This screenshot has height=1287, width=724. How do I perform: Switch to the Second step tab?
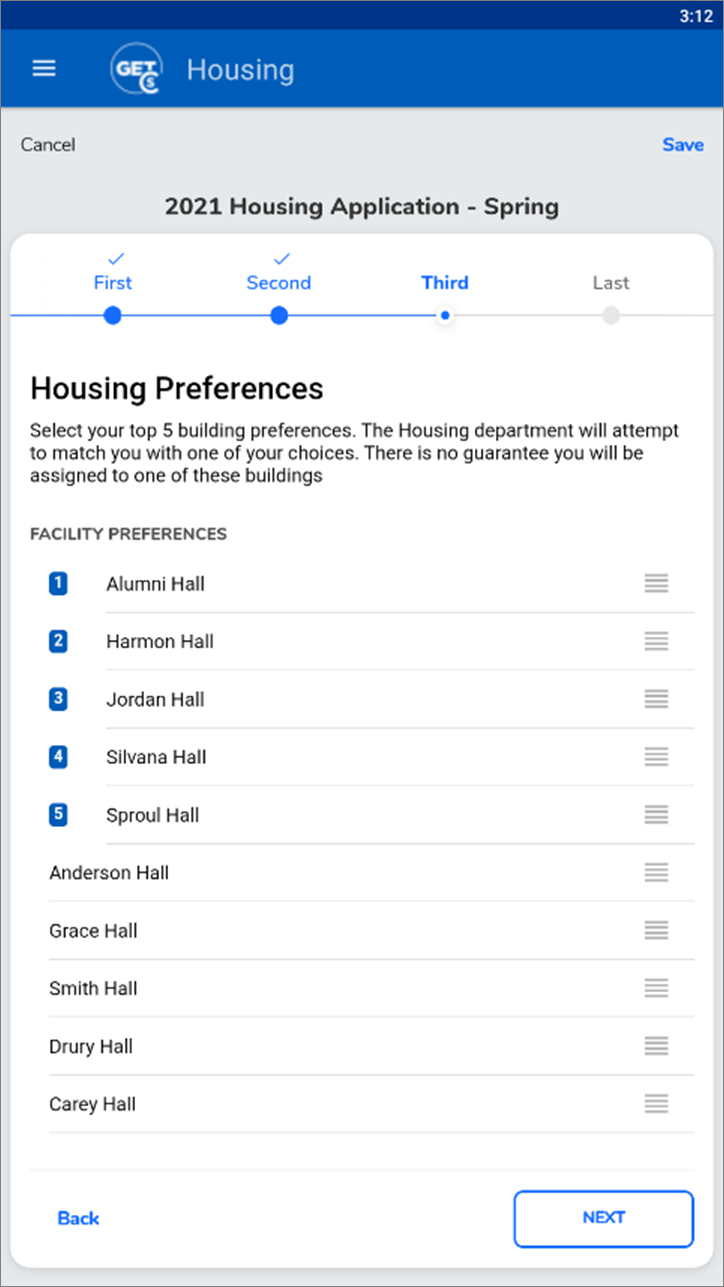(279, 283)
